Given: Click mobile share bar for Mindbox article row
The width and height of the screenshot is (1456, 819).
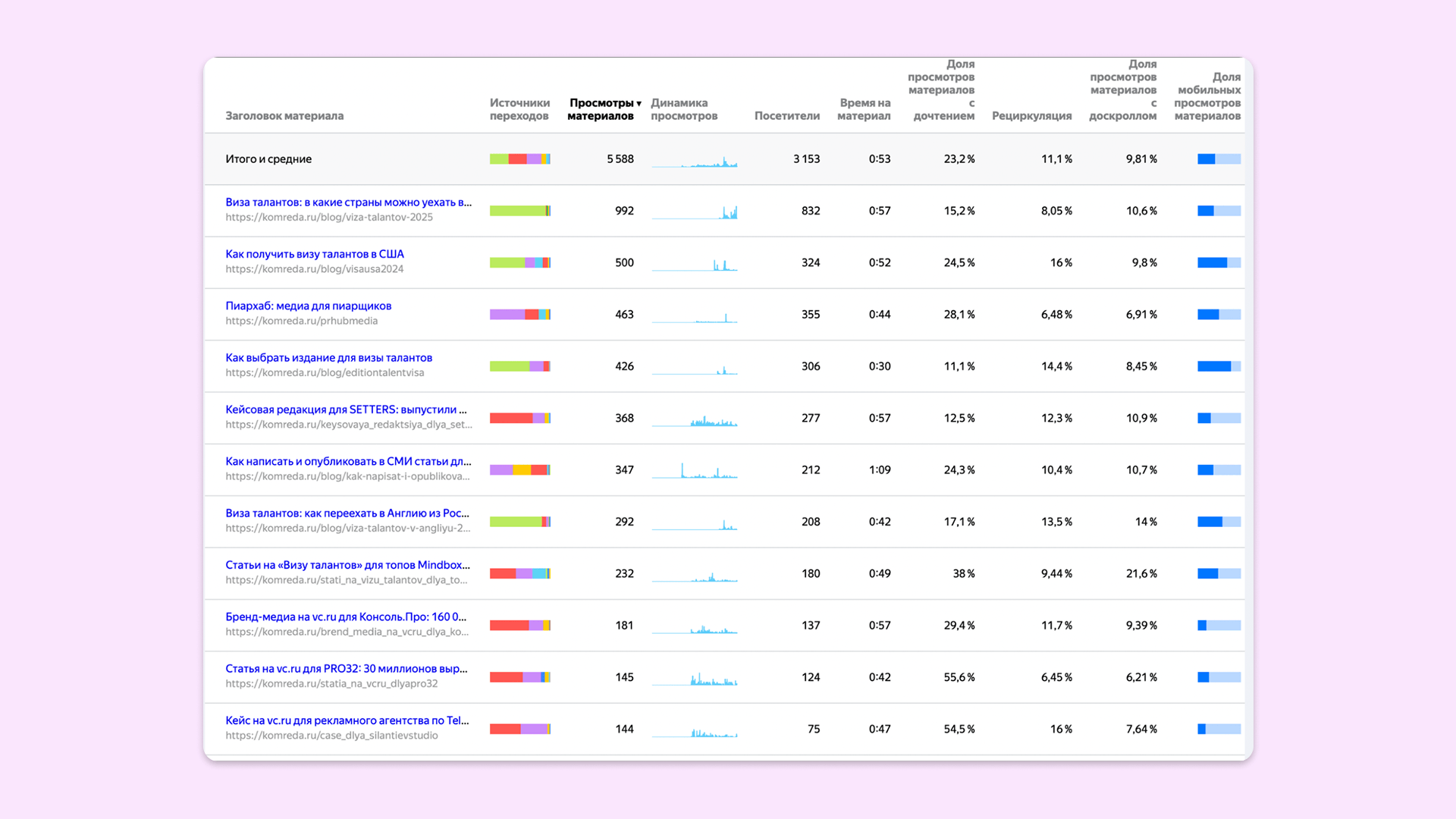Looking at the screenshot, I should [x=1219, y=574].
